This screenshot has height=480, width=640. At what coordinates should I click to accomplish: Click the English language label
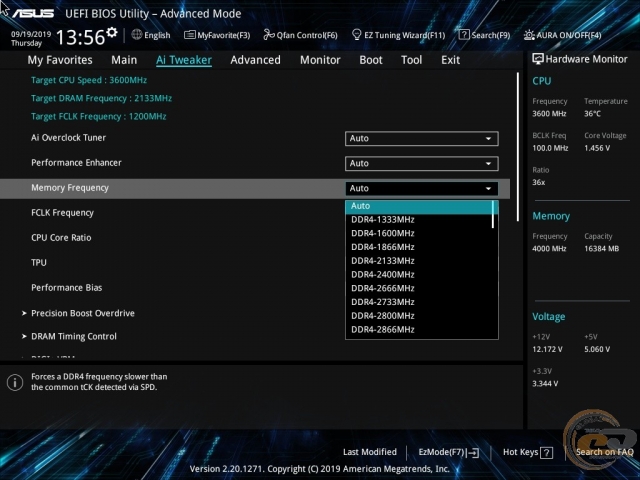pos(157,35)
